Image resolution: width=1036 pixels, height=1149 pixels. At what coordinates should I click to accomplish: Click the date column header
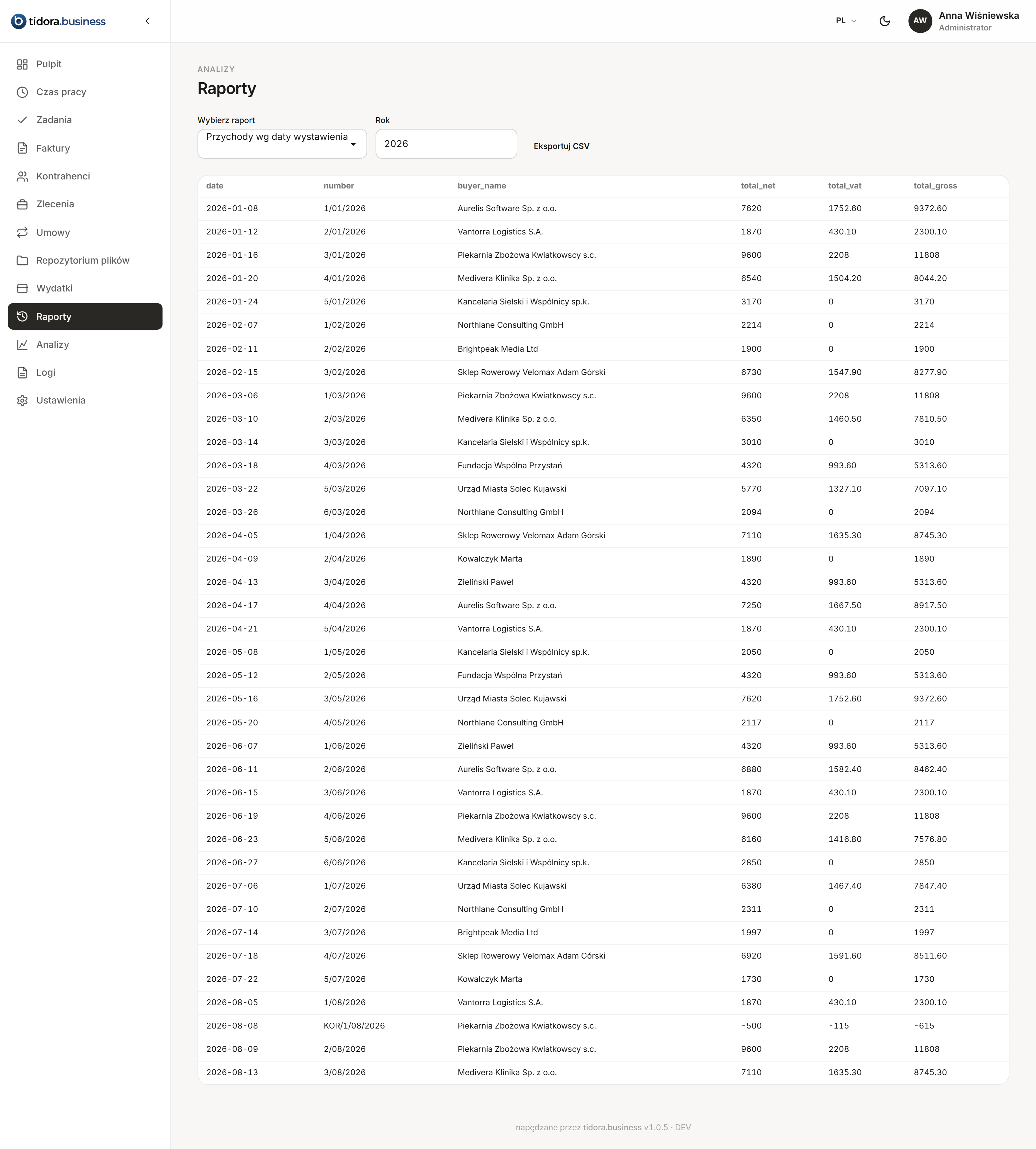(x=215, y=186)
